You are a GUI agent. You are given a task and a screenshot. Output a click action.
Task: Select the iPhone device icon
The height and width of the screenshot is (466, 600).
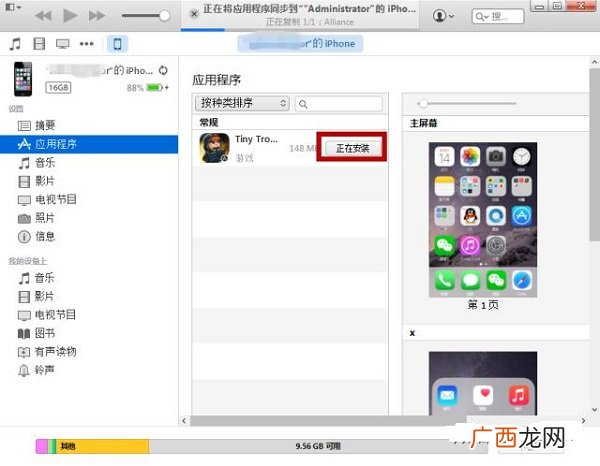pyautogui.click(x=117, y=44)
